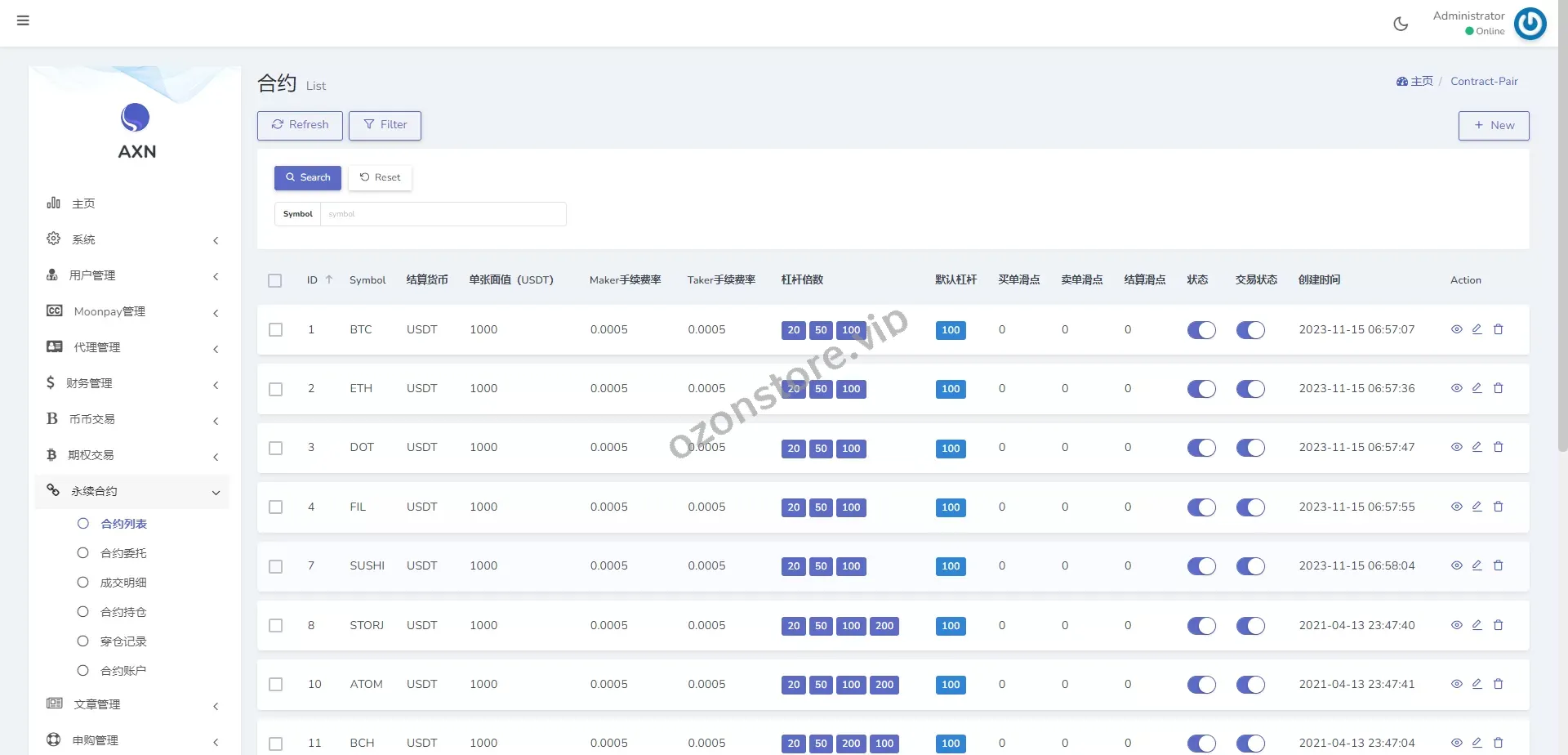Click the Symbol search input field
The width and height of the screenshot is (1568, 755).
[443, 214]
